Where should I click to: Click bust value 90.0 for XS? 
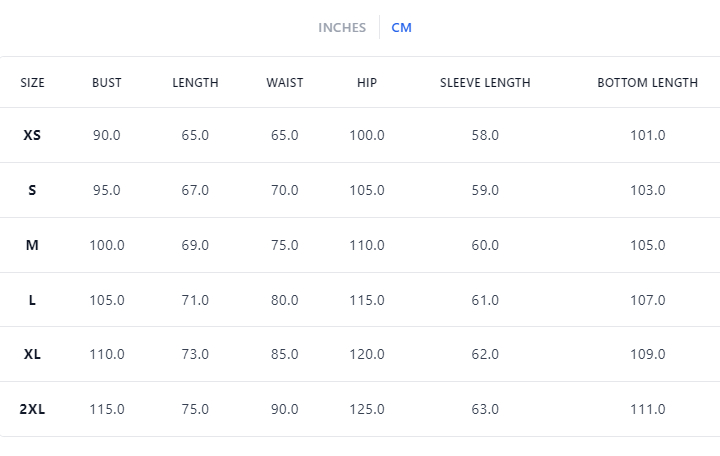pos(107,135)
